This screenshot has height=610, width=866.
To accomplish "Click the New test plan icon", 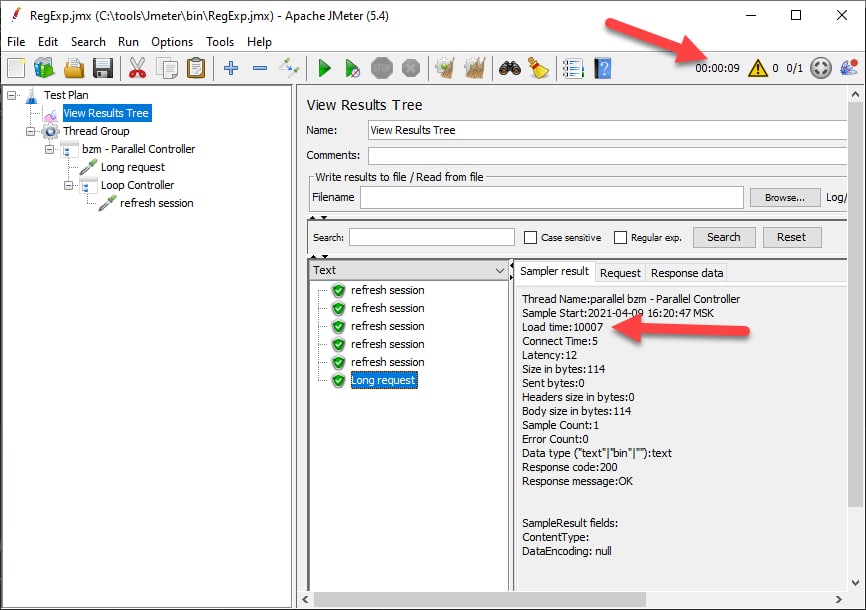I will [16, 69].
